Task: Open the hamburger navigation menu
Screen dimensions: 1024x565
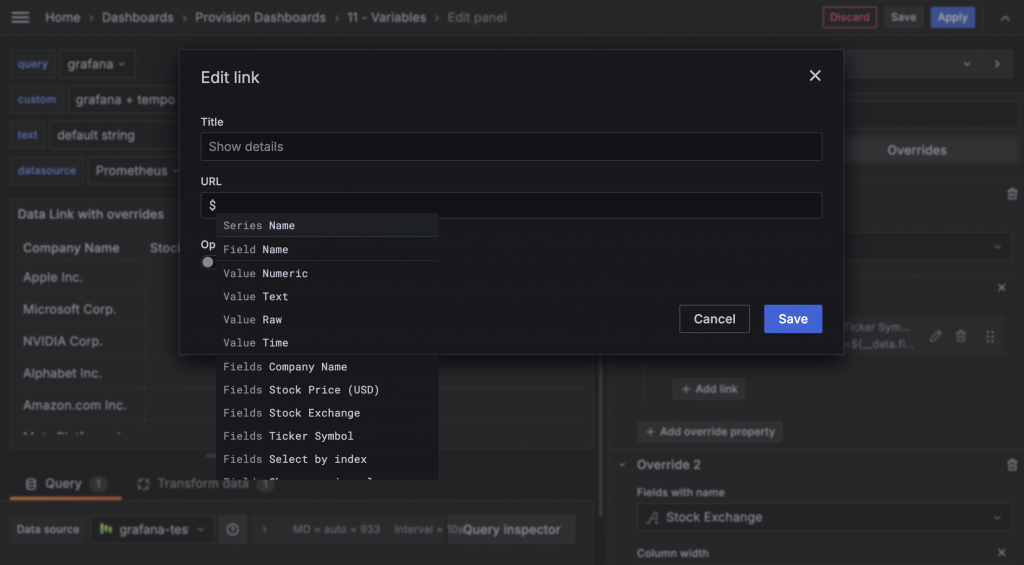Action: [20, 18]
